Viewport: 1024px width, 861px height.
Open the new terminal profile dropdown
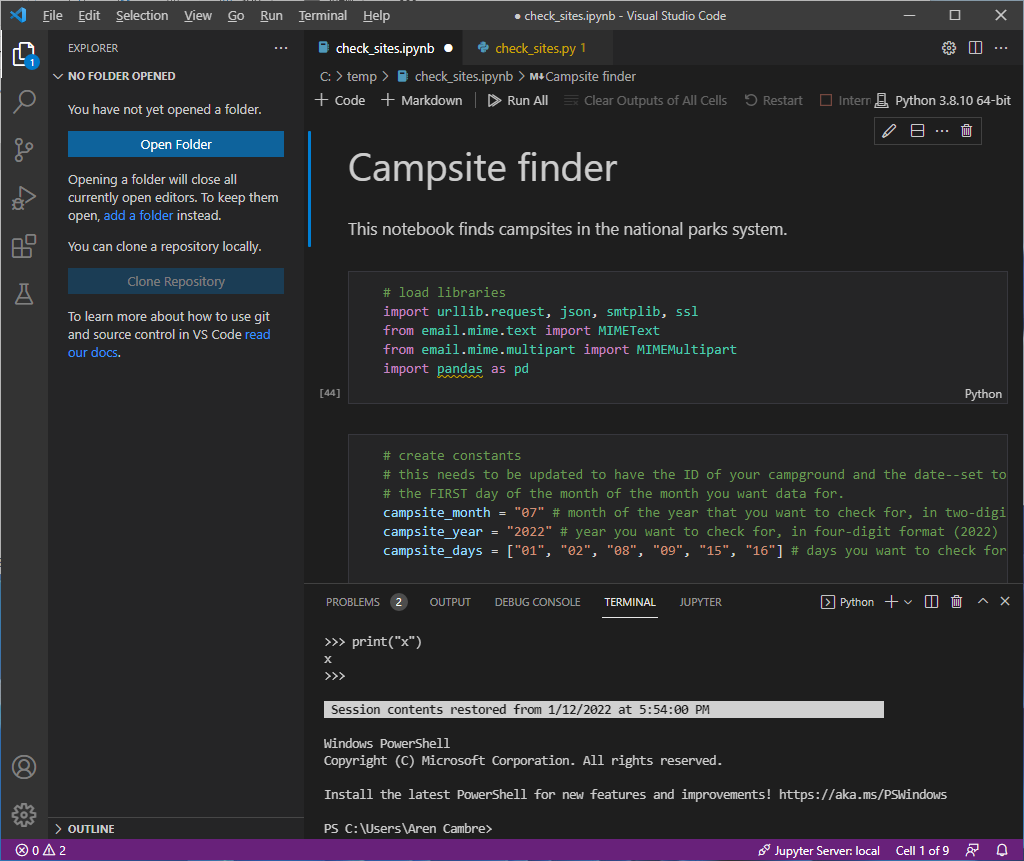[909, 601]
